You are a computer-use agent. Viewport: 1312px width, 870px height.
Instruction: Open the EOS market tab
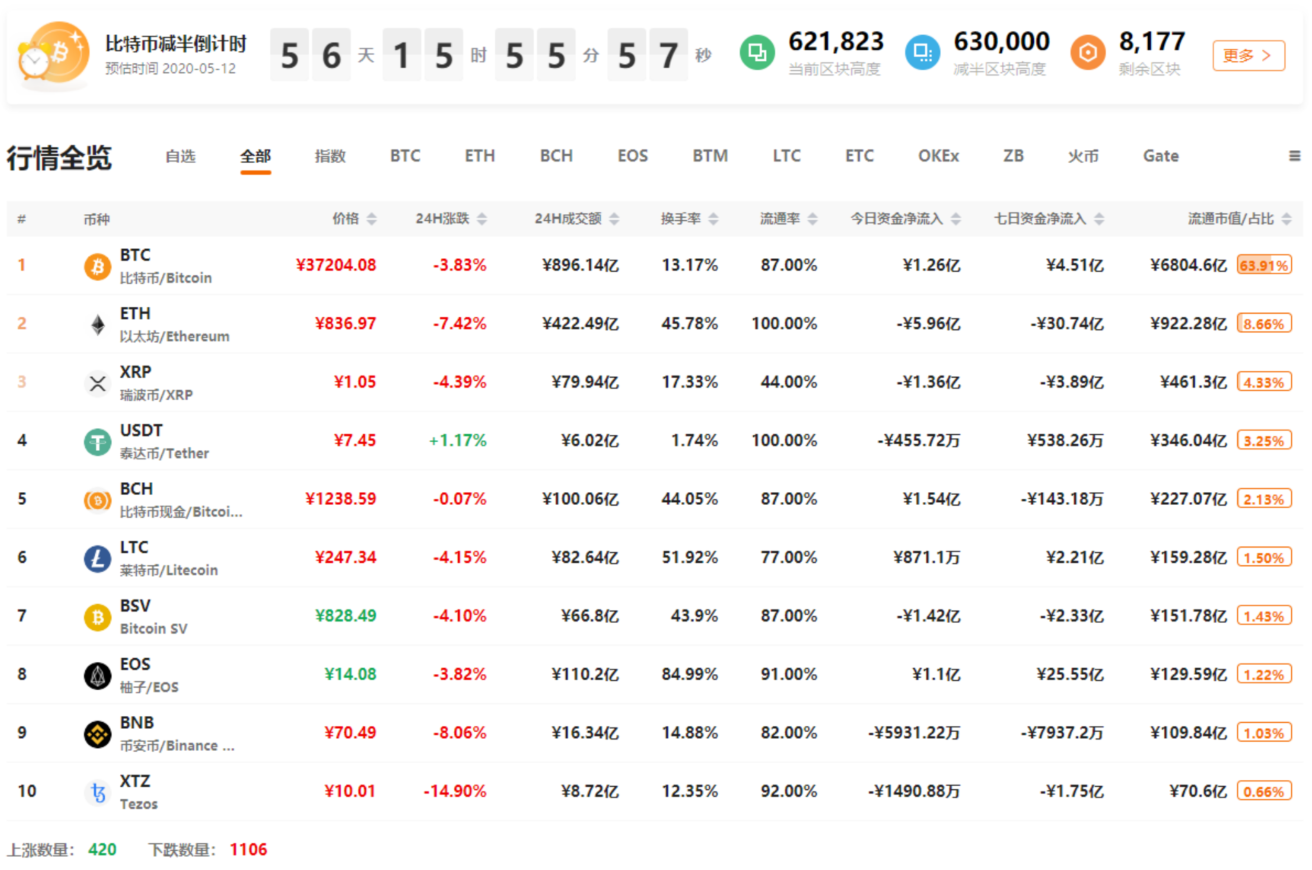632,156
